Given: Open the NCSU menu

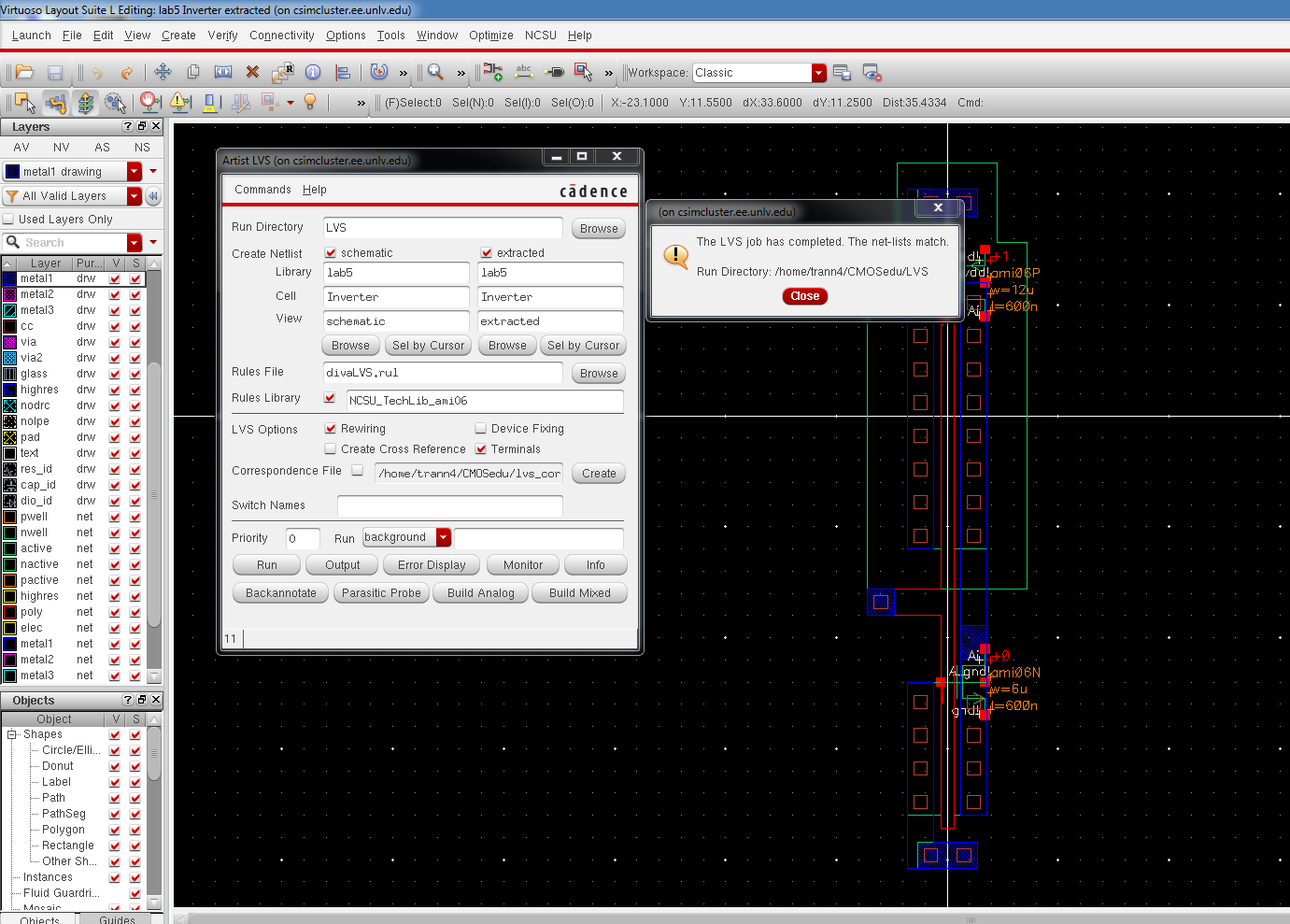Looking at the screenshot, I should pyautogui.click(x=541, y=36).
